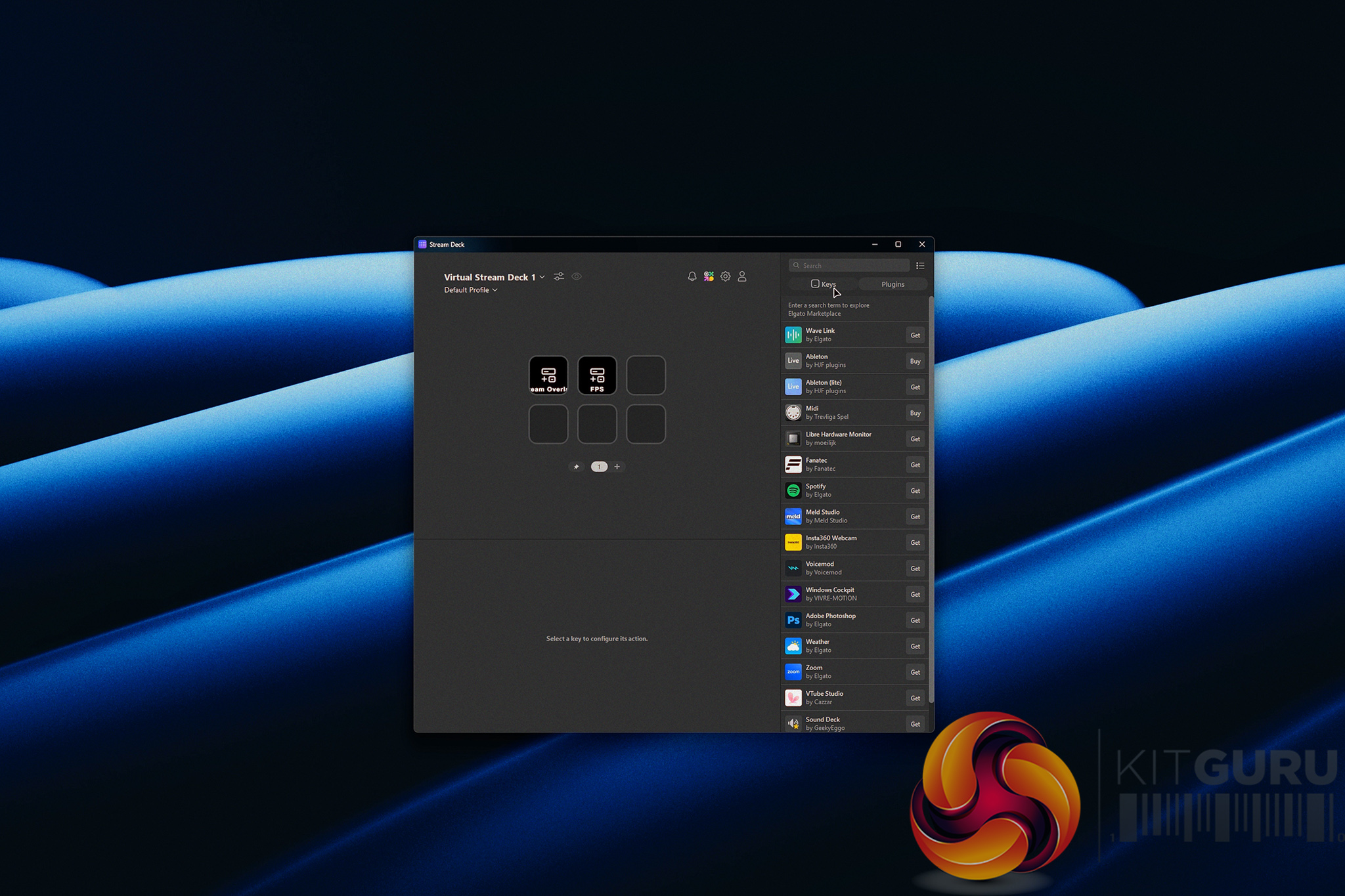Click the plugin list scrollbar

point(931,499)
